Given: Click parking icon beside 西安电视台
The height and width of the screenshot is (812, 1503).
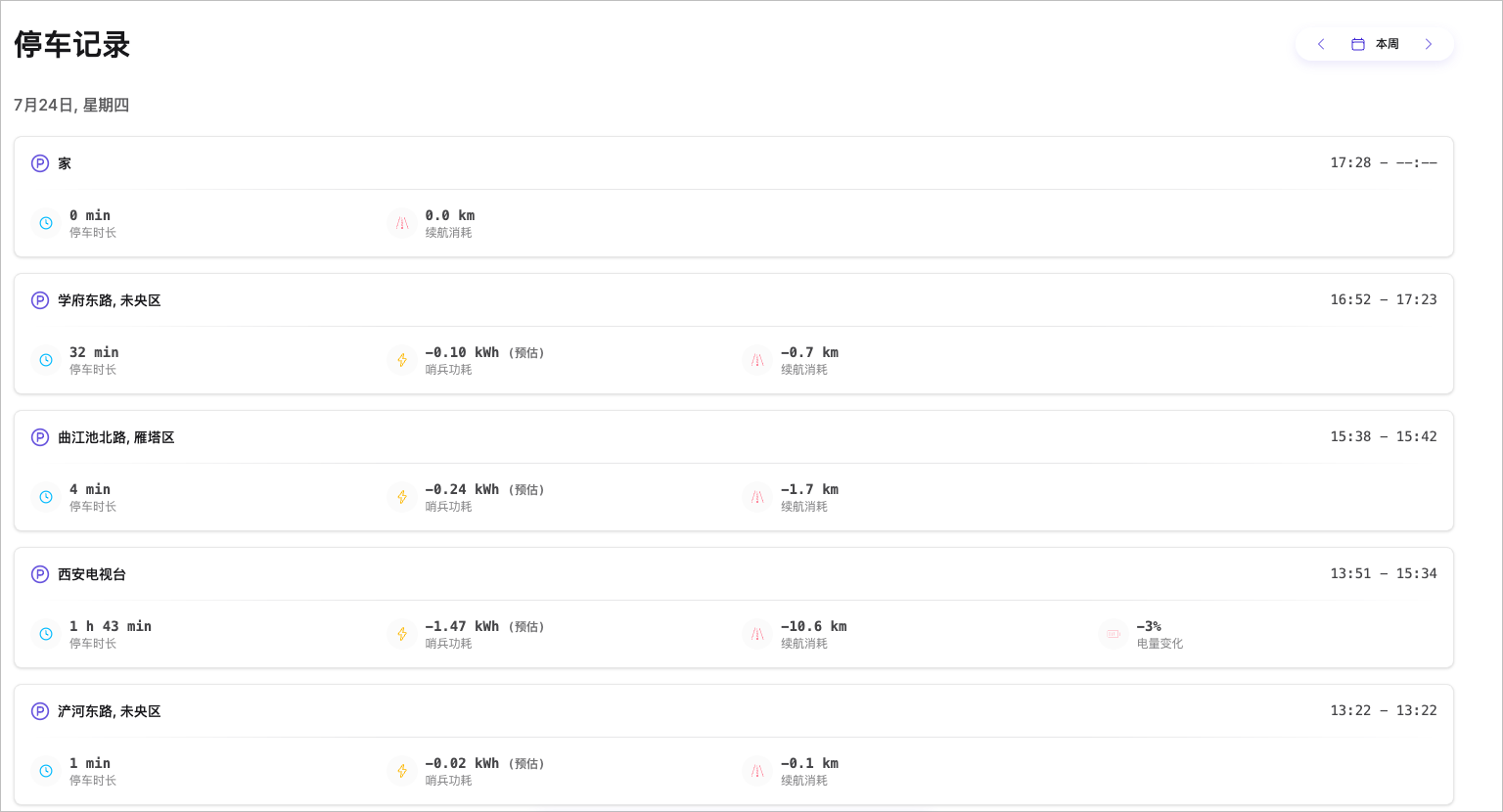Looking at the screenshot, I should [40, 574].
